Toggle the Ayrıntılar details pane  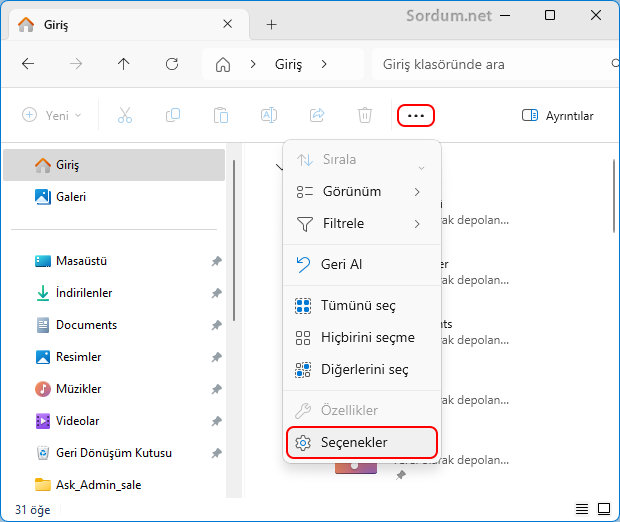pos(558,115)
